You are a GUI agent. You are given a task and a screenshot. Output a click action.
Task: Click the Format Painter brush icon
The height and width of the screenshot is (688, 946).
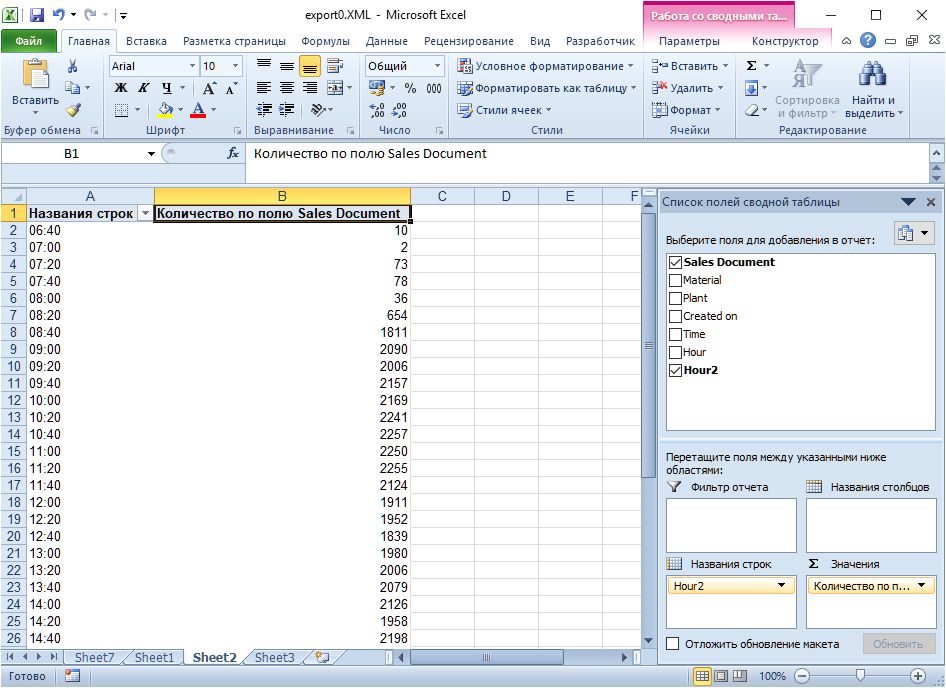(74, 110)
